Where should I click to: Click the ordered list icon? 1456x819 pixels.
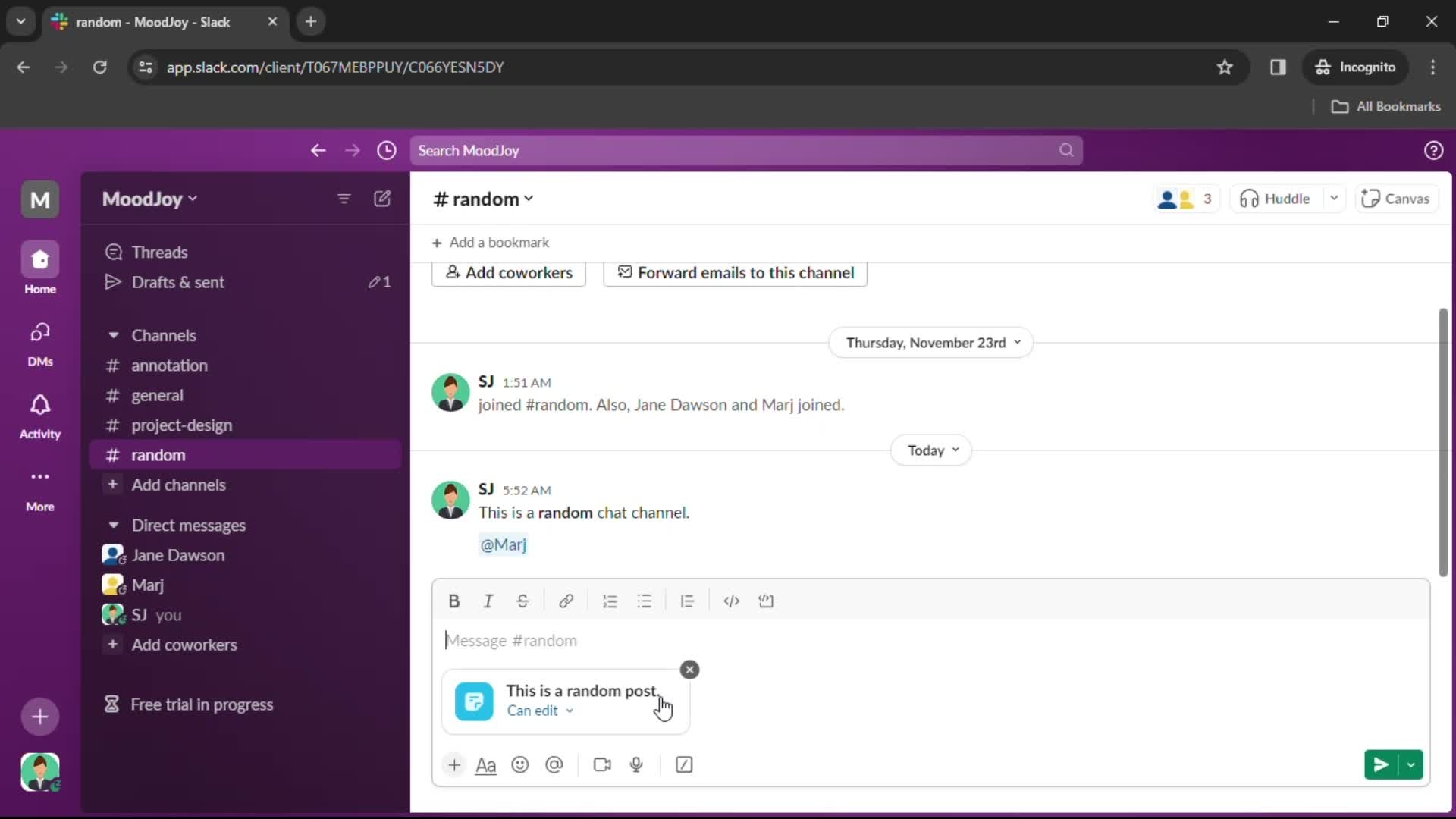coord(610,600)
